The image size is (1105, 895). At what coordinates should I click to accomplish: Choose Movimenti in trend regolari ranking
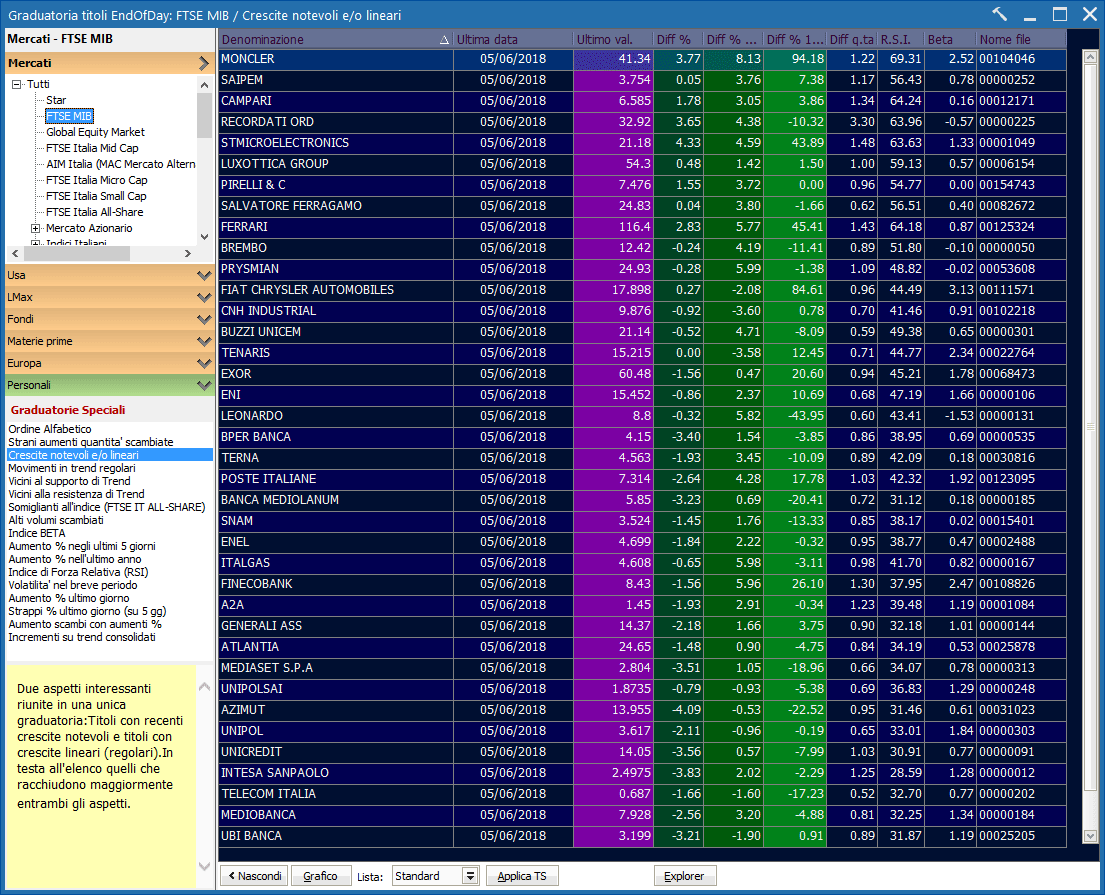[72, 468]
